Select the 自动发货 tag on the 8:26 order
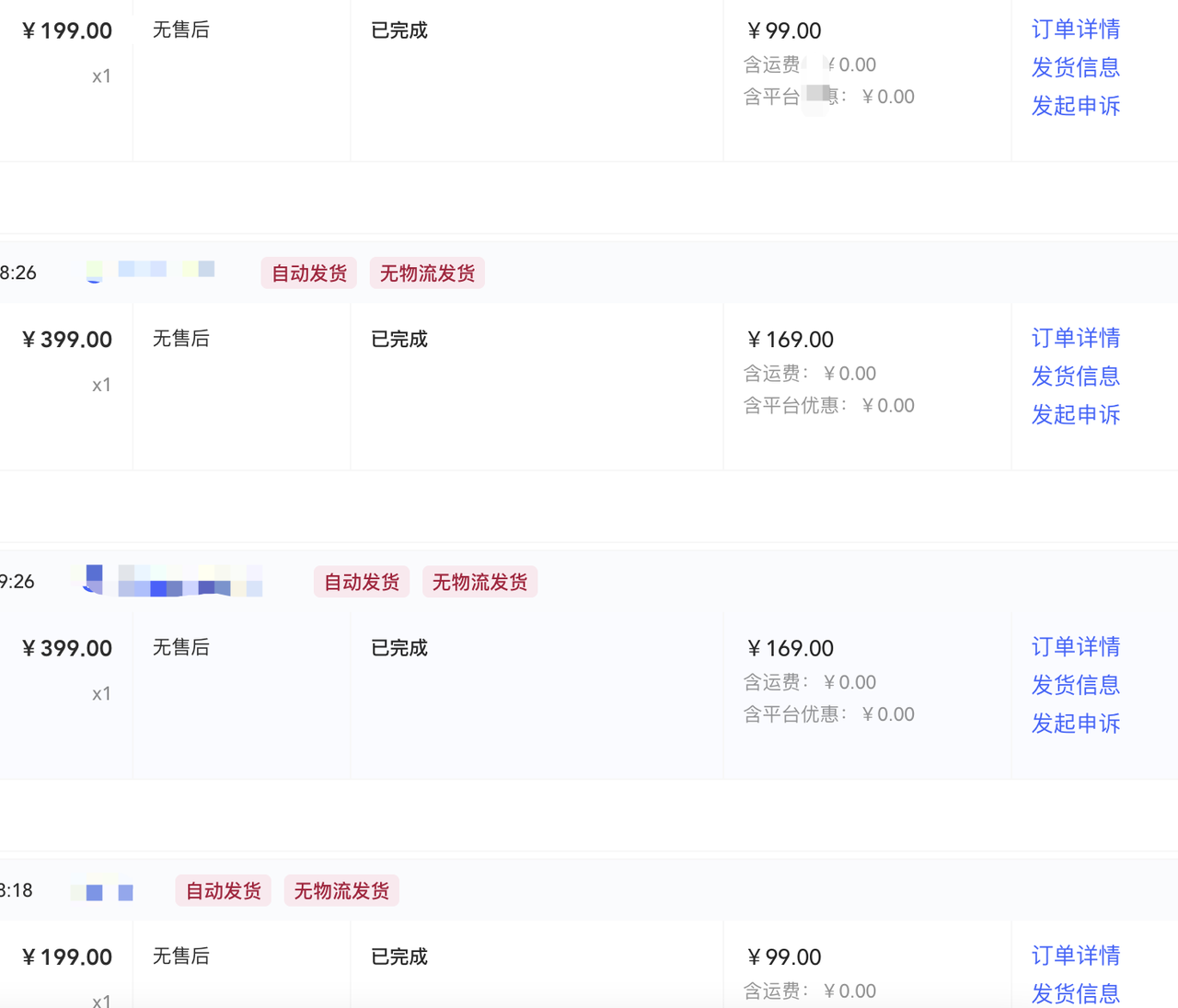 click(x=308, y=272)
